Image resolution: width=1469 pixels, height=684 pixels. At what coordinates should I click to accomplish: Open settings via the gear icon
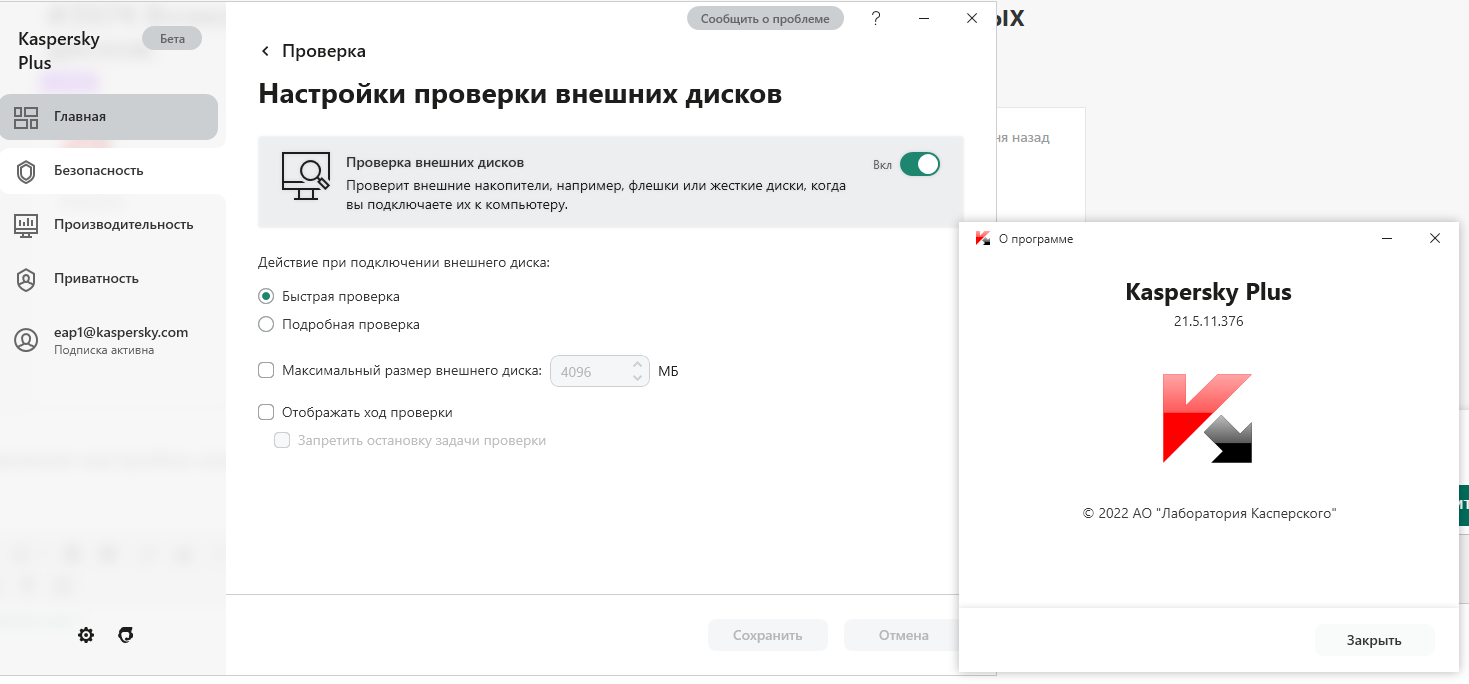click(86, 635)
